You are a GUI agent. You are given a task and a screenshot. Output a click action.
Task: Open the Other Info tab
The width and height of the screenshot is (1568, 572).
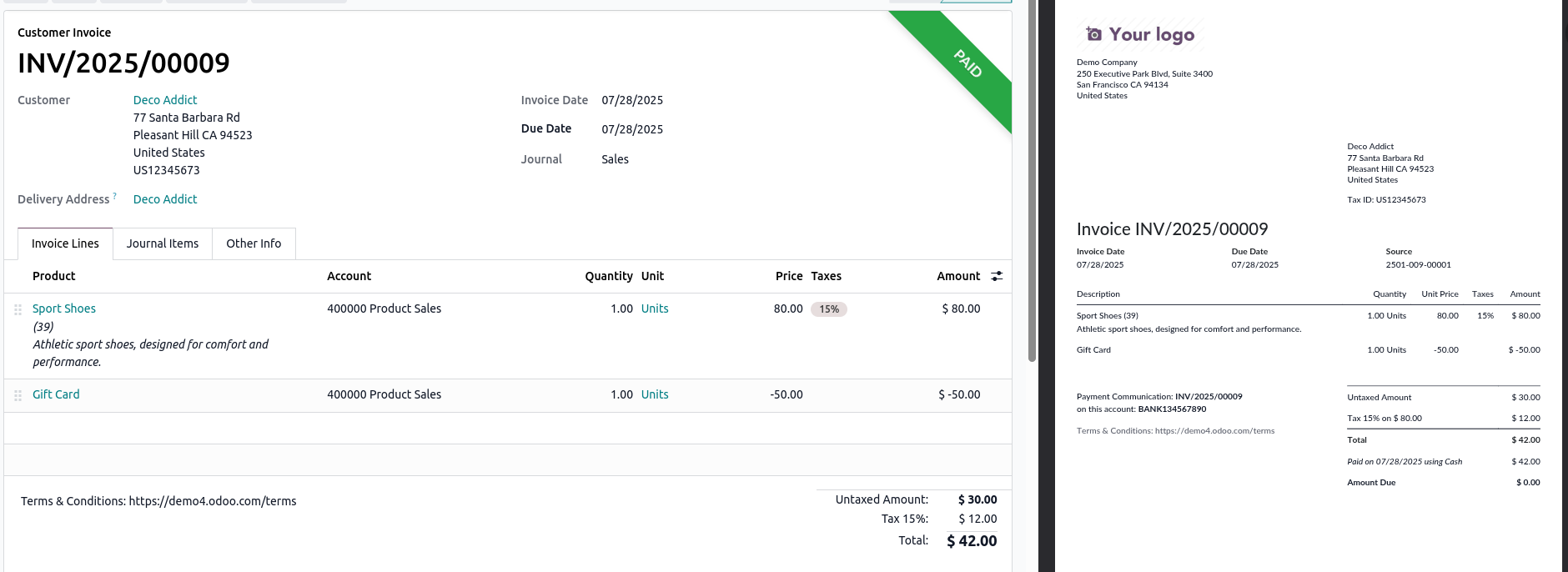(x=254, y=243)
